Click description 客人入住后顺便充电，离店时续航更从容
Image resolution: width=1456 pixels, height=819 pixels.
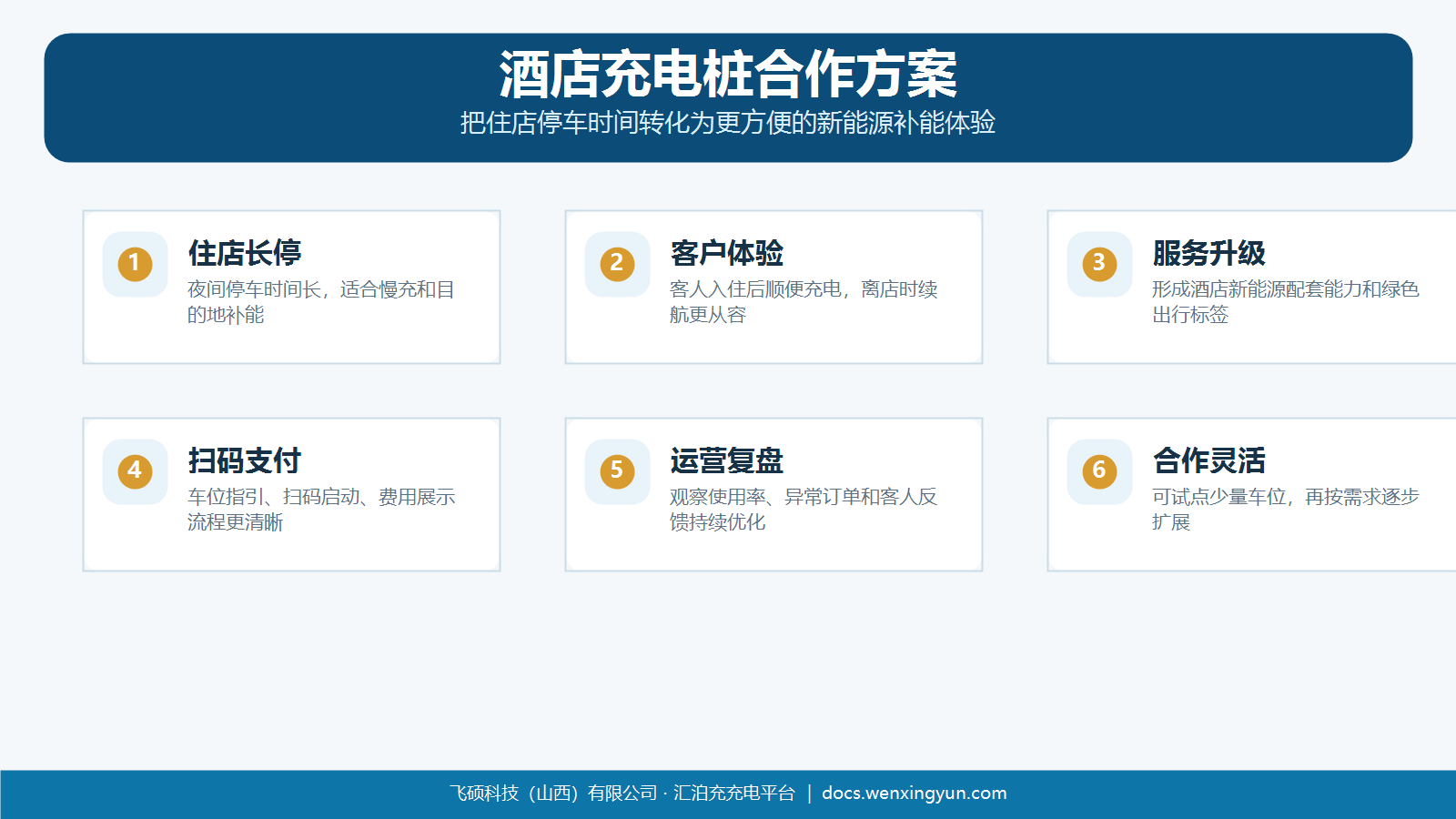[804, 302]
